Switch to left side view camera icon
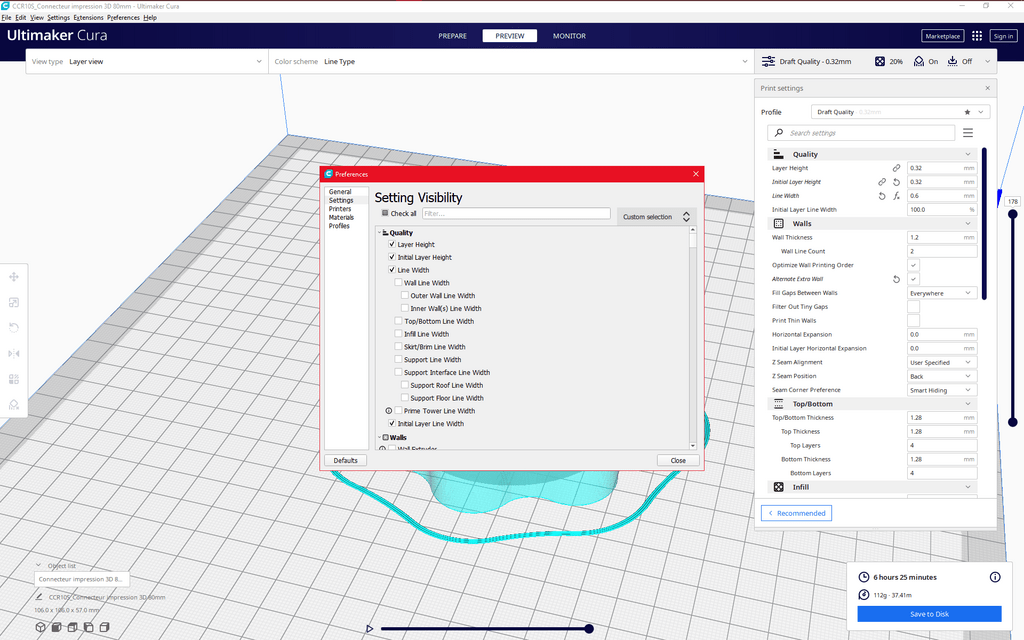Image resolution: width=1024 pixels, height=640 pixels. coord(88,628)
